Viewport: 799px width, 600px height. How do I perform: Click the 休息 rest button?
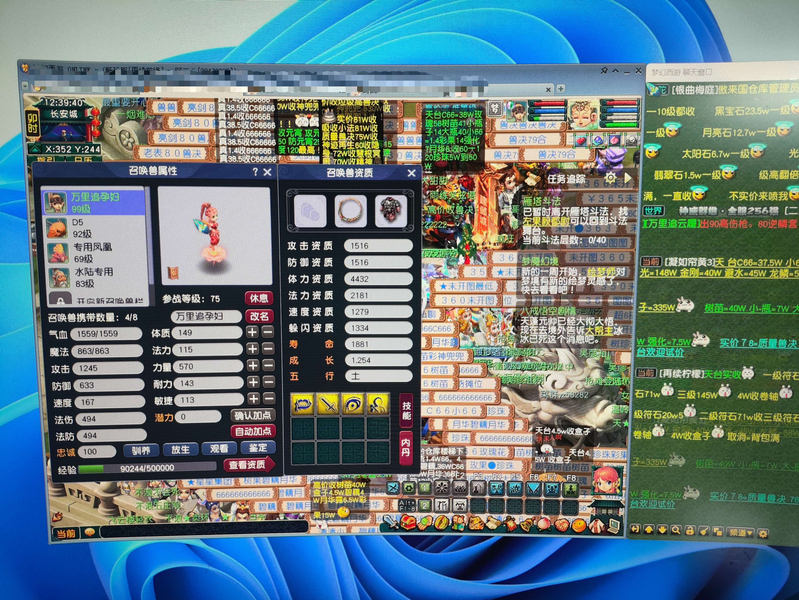click(259, 298)
